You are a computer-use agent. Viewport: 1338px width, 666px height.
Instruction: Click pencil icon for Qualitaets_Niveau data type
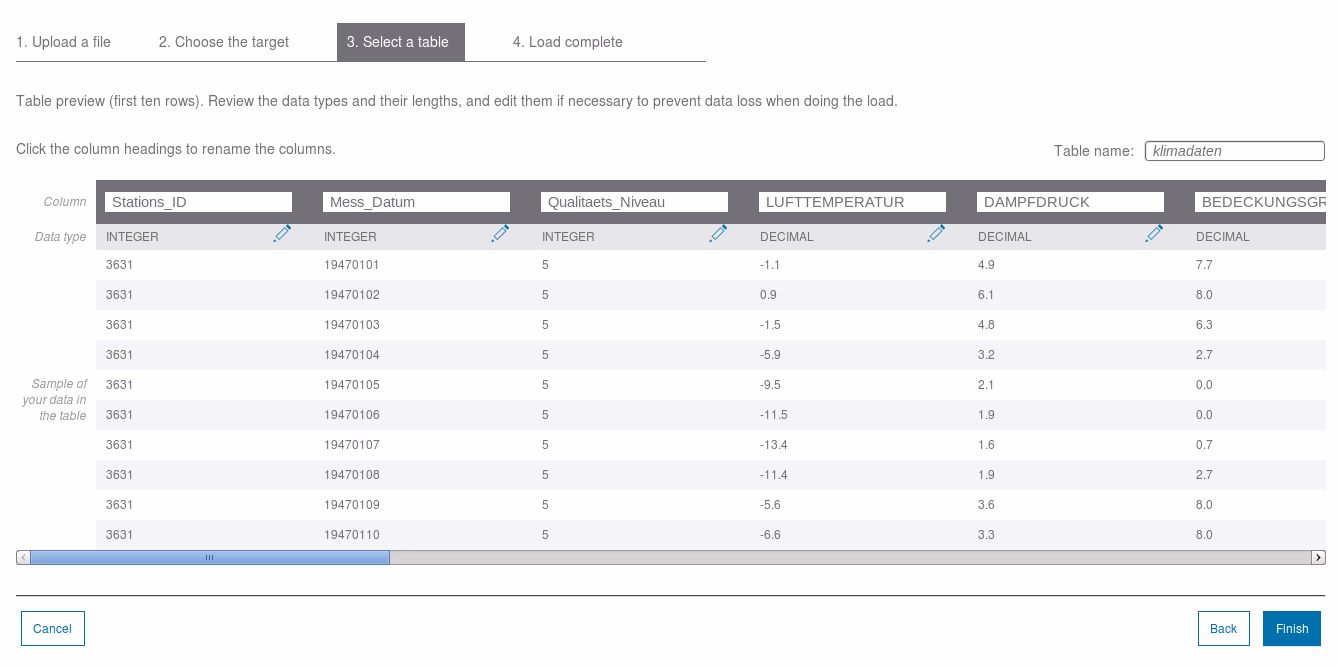pos(718,234)
